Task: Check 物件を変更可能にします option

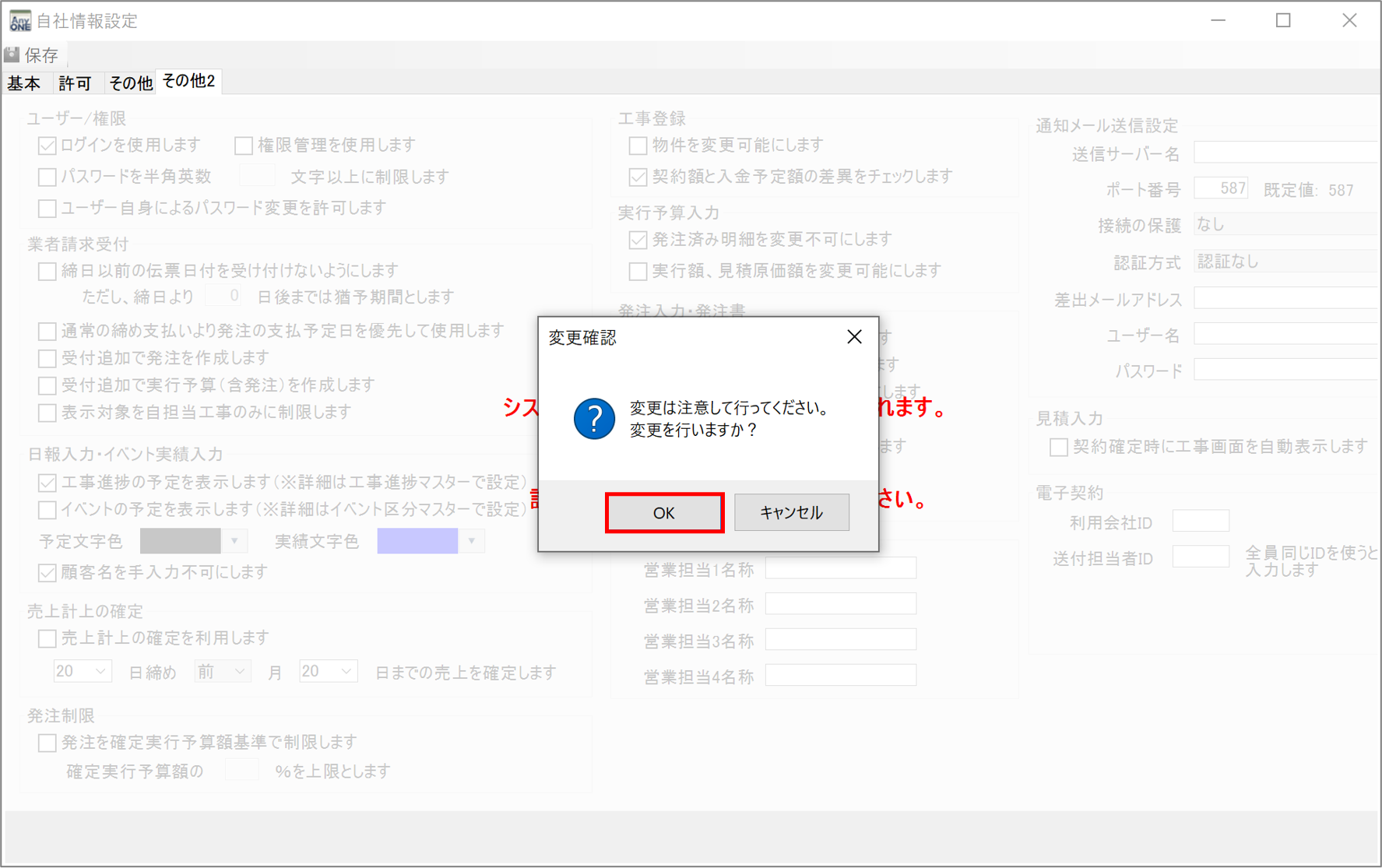Action: coord(638,146)
